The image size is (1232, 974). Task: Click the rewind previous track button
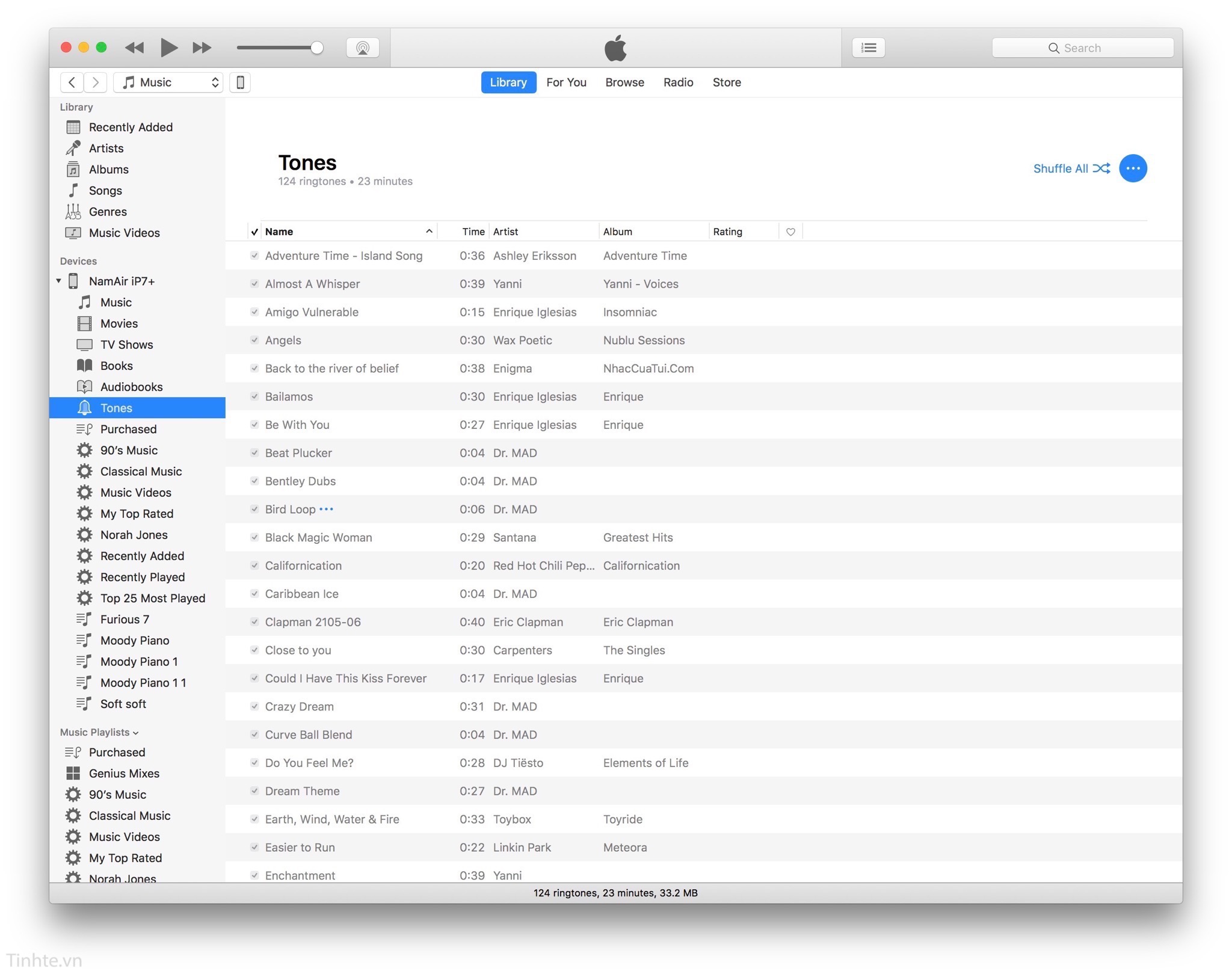134,48
